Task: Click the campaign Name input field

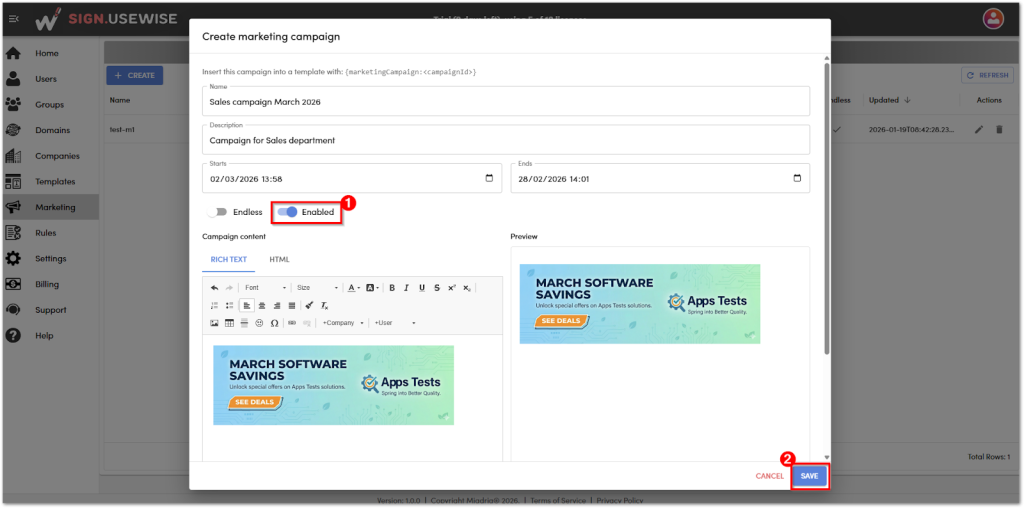Action: point(505,101)
